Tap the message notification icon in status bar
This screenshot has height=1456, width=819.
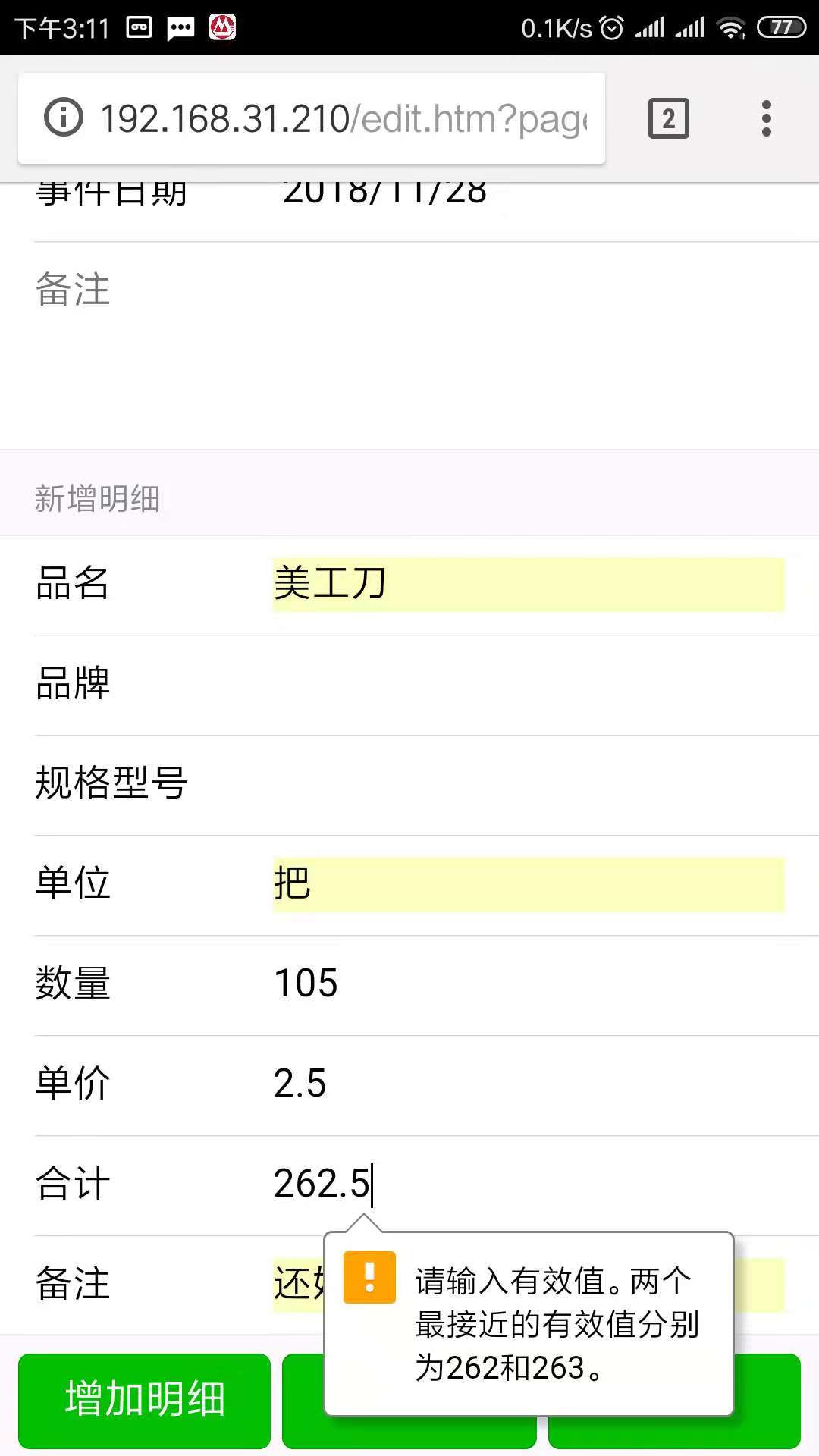click(x=180, y=29)
